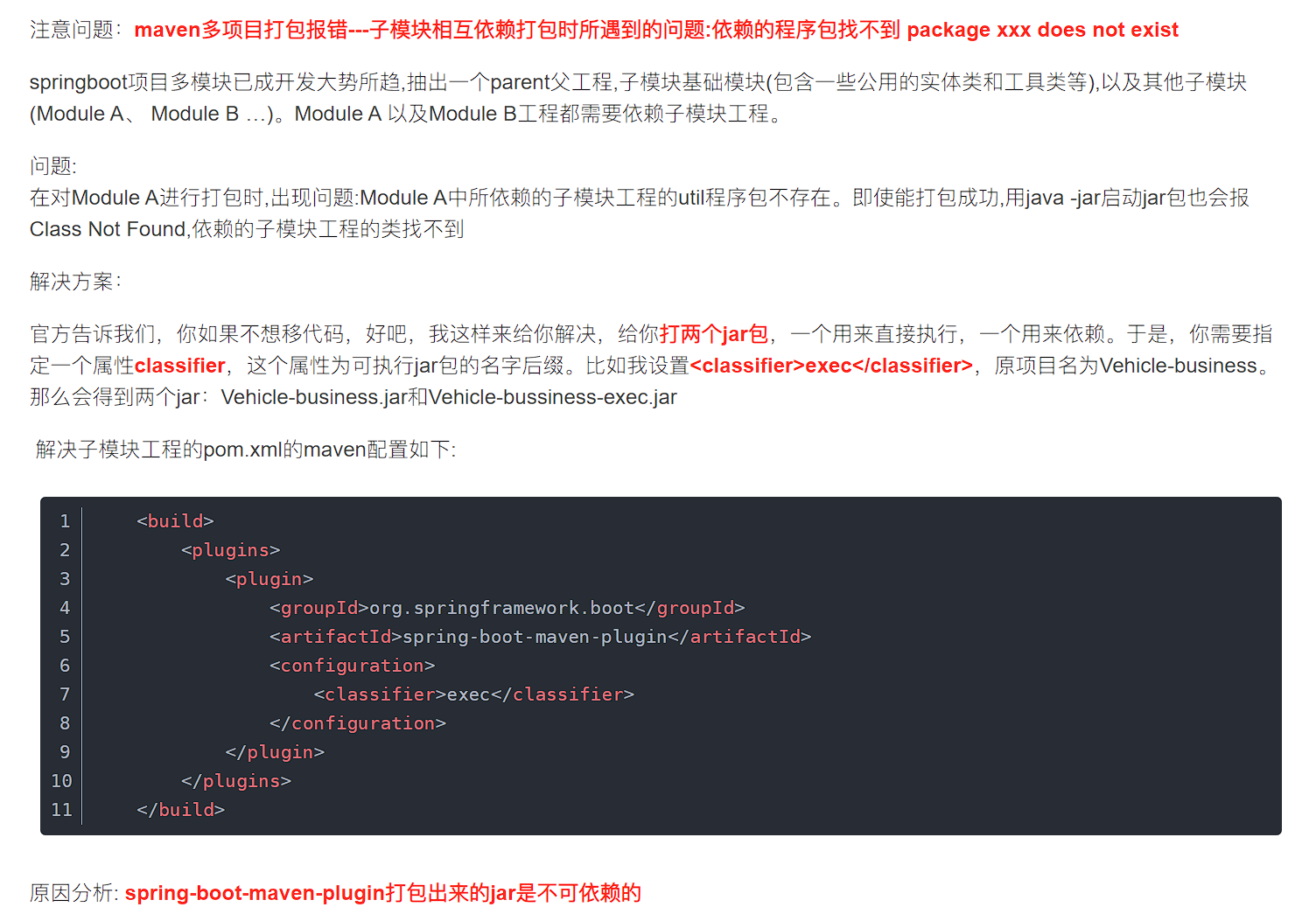
Task: Click the red text spring-boot-maven-plugin打包出来的jar是不可依赖的
Action: click(x=383, y=893)
